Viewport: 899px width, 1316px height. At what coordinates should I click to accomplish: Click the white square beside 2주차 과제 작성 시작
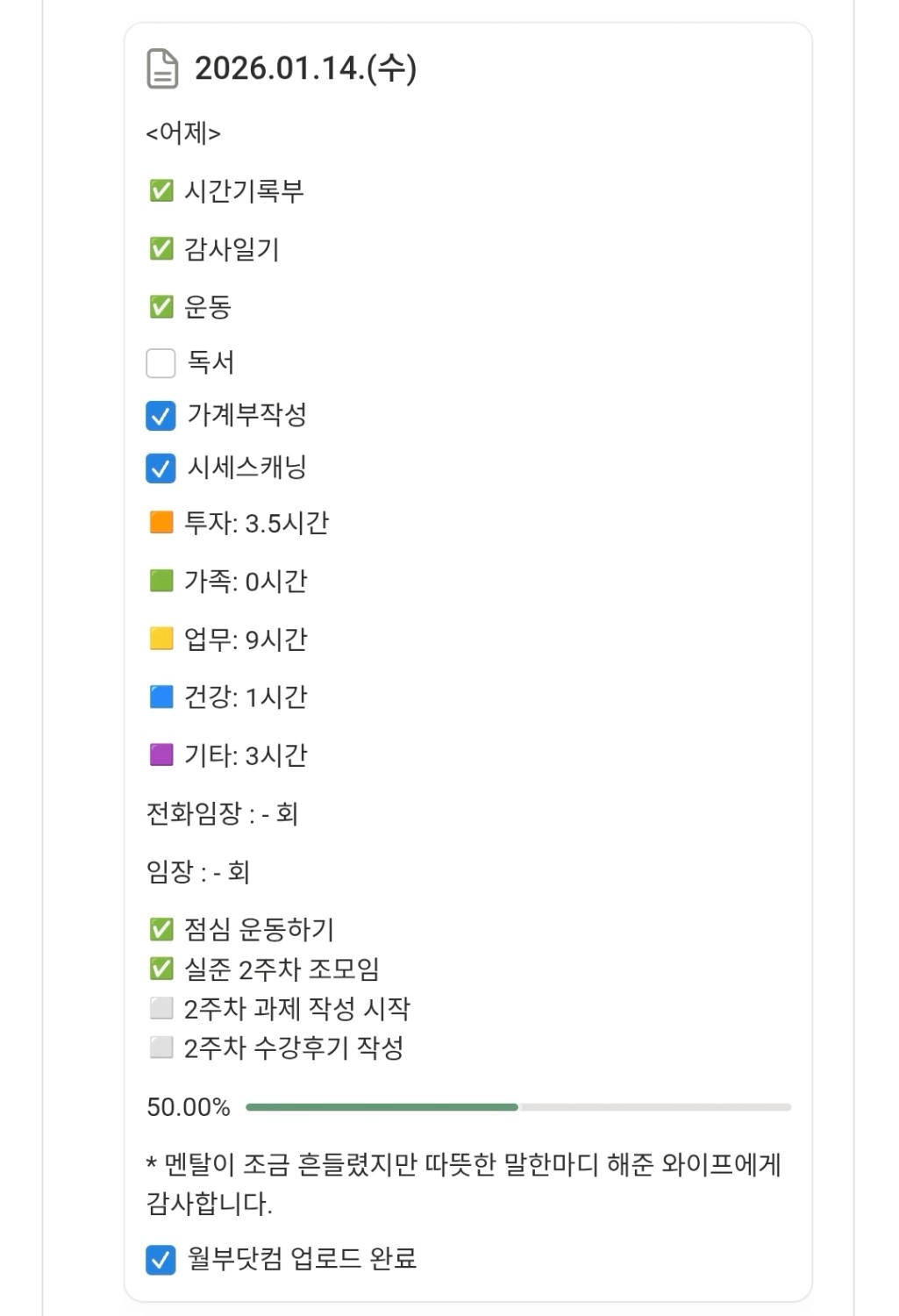[x=161, y=1008]
